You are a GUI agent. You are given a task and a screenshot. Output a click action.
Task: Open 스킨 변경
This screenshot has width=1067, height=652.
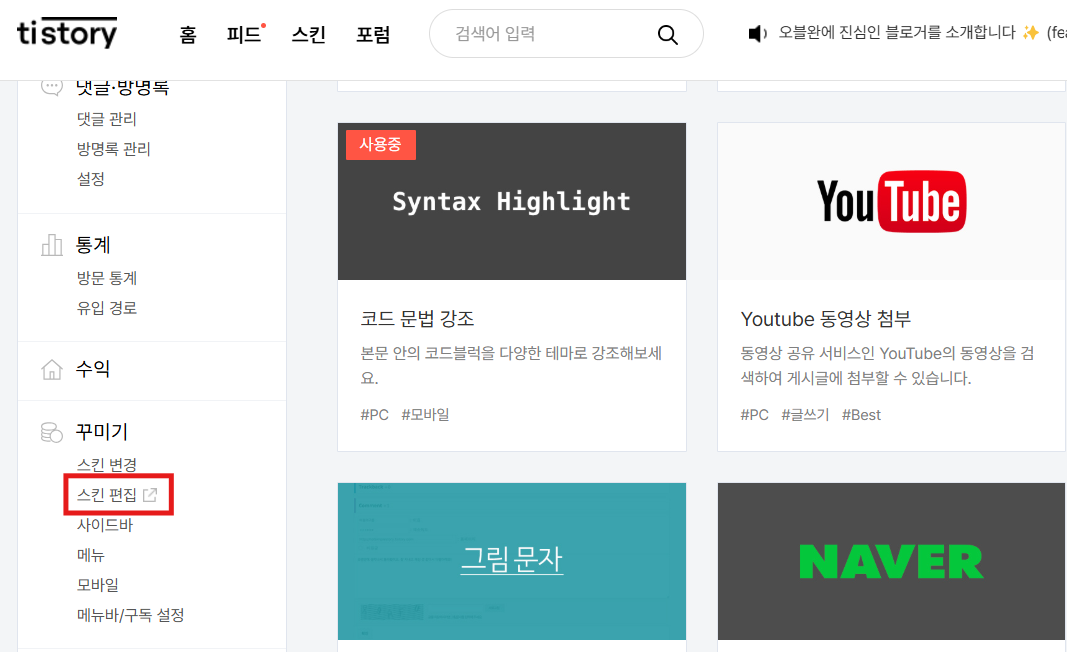click(107, 465)
